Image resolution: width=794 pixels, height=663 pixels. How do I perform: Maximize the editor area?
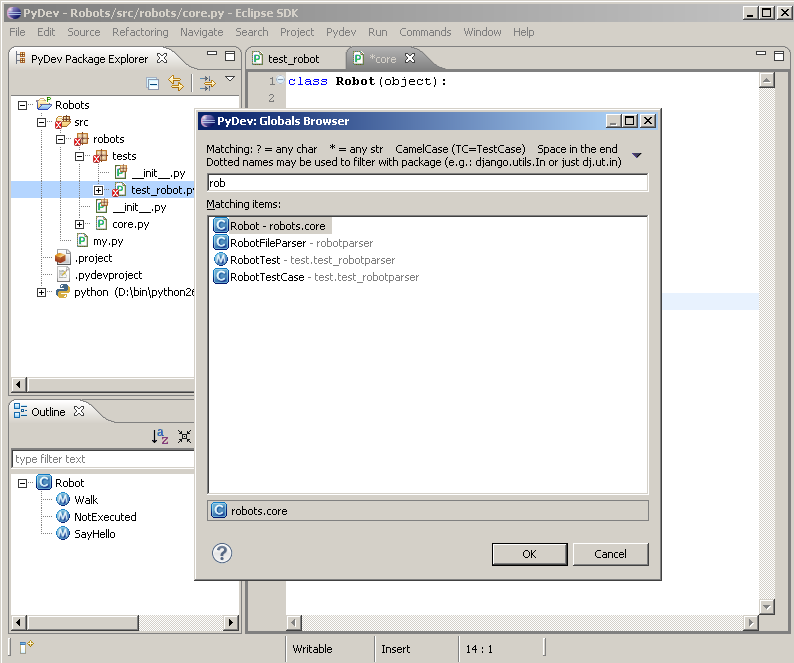[x=779, y=56]
